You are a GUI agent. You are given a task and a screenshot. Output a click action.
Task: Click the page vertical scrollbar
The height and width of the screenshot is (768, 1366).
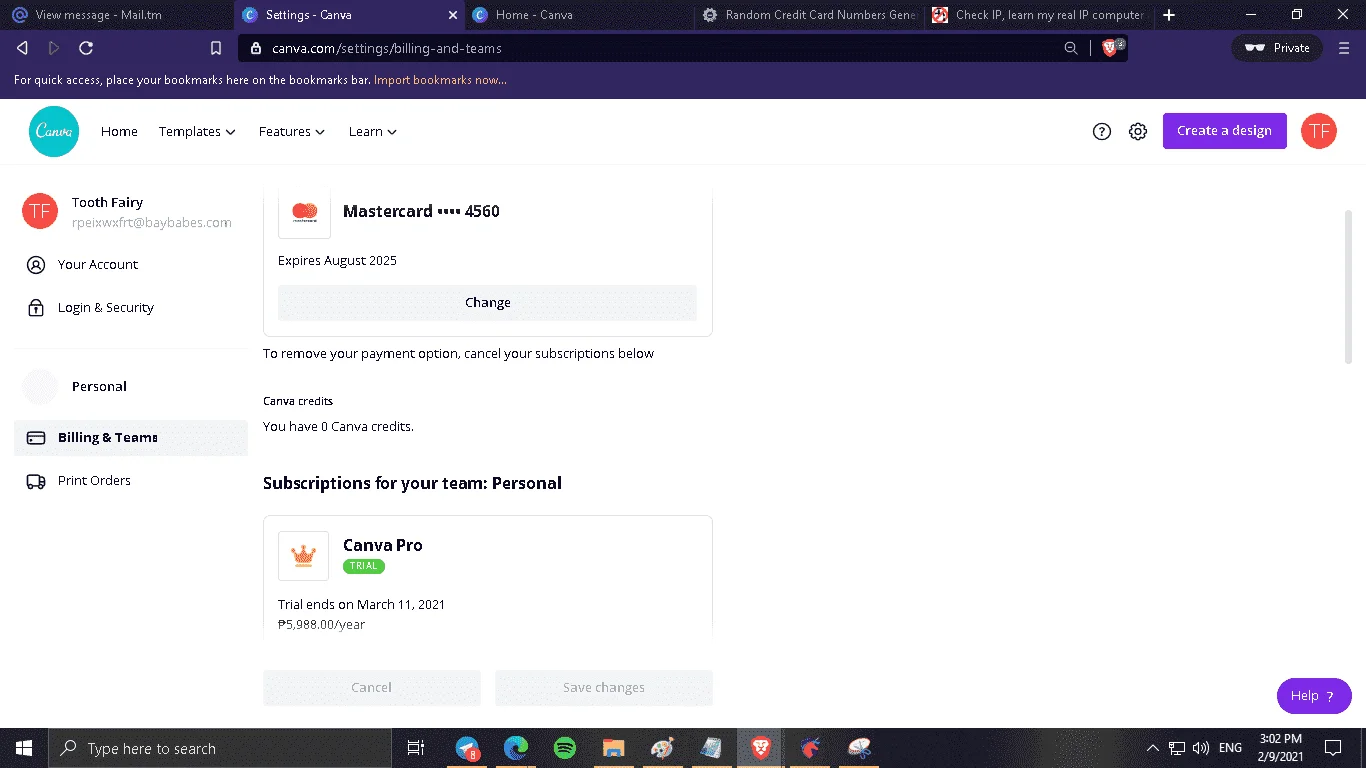coord(1348,286)
